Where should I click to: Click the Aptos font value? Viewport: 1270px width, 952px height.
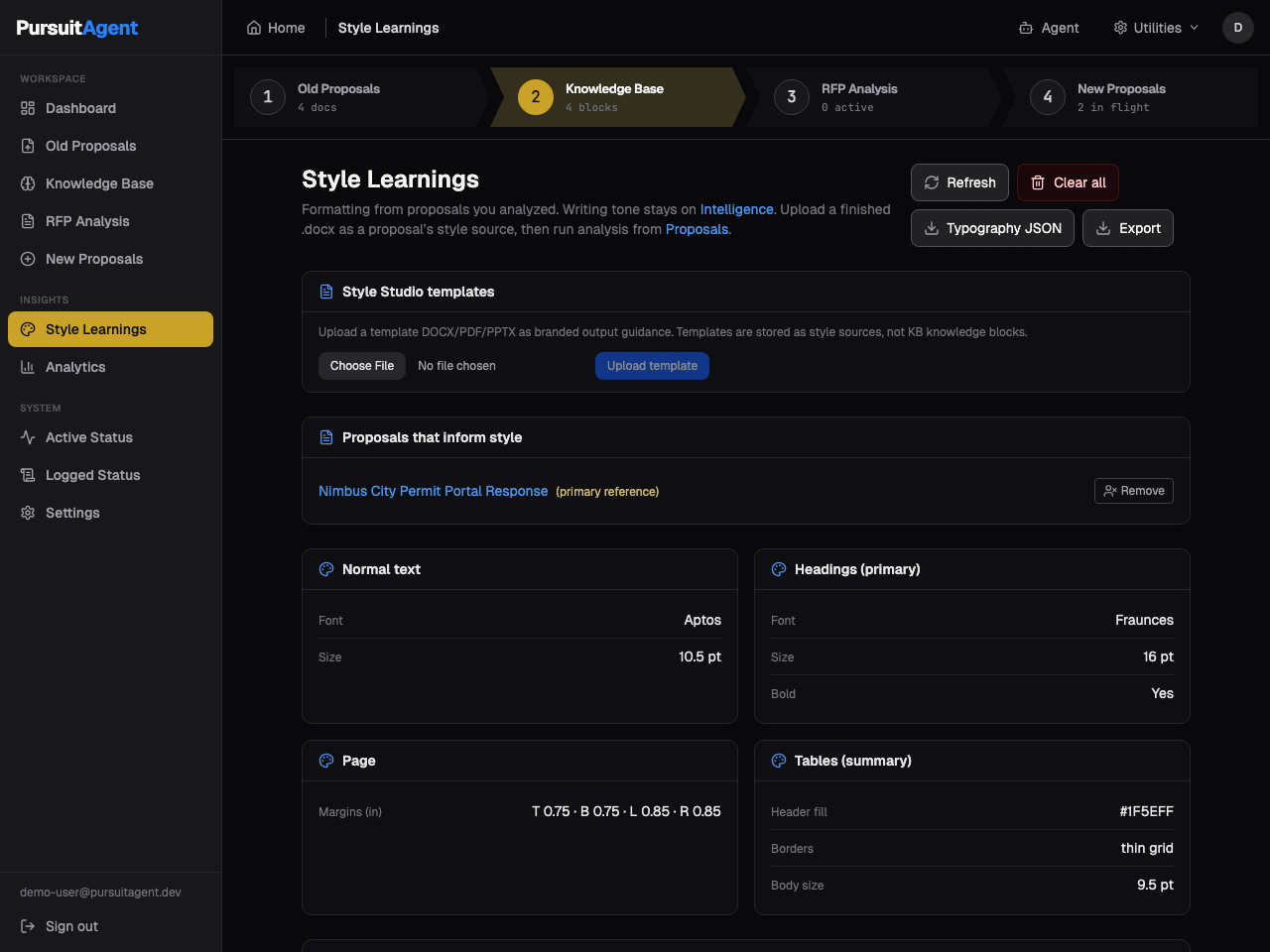point(702,620)
